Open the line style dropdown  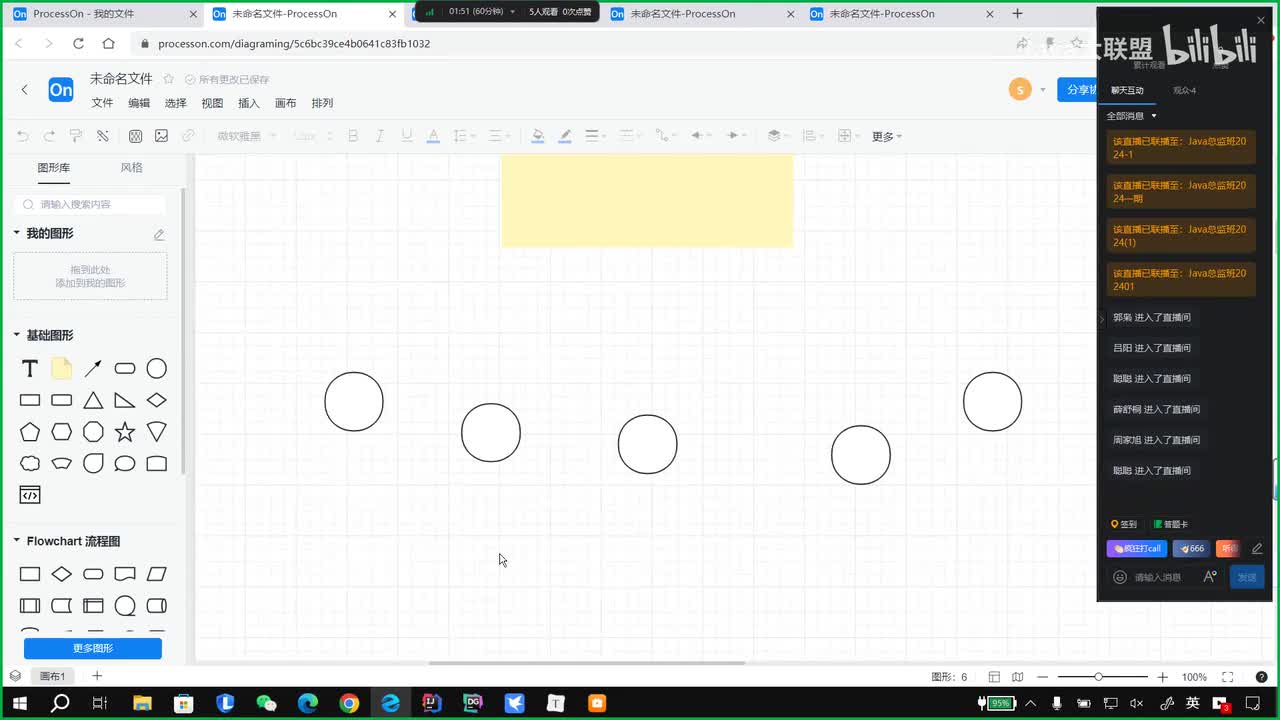pyautogui.click(x=594, y=136)
